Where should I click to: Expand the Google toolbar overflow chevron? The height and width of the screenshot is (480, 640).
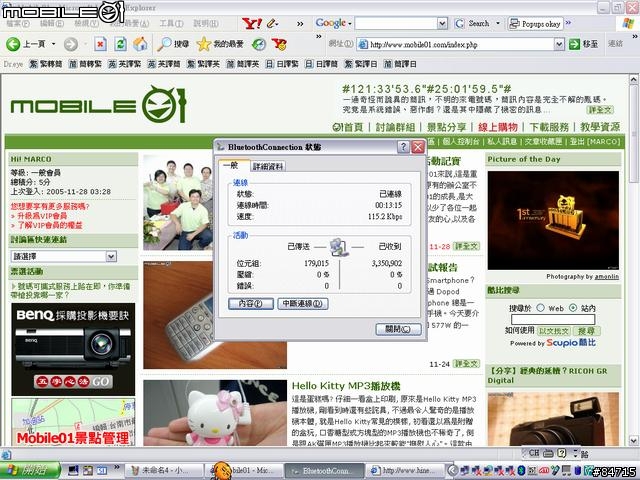coord(568,22)
